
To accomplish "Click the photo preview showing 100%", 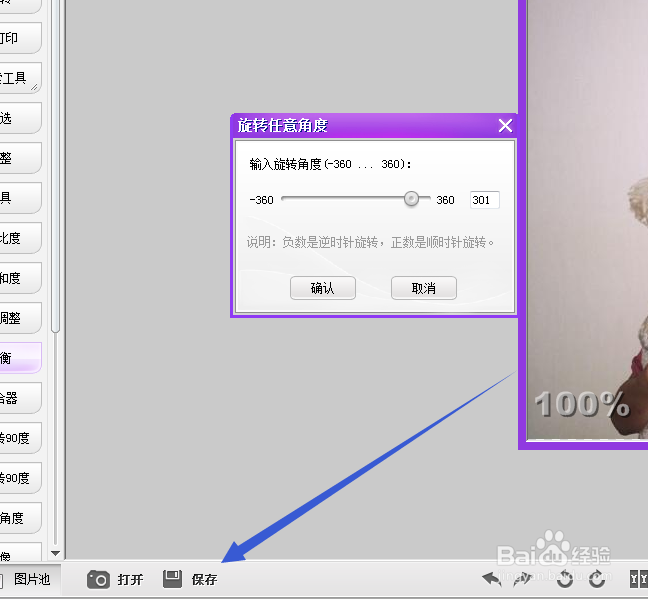I will [587, 219].
